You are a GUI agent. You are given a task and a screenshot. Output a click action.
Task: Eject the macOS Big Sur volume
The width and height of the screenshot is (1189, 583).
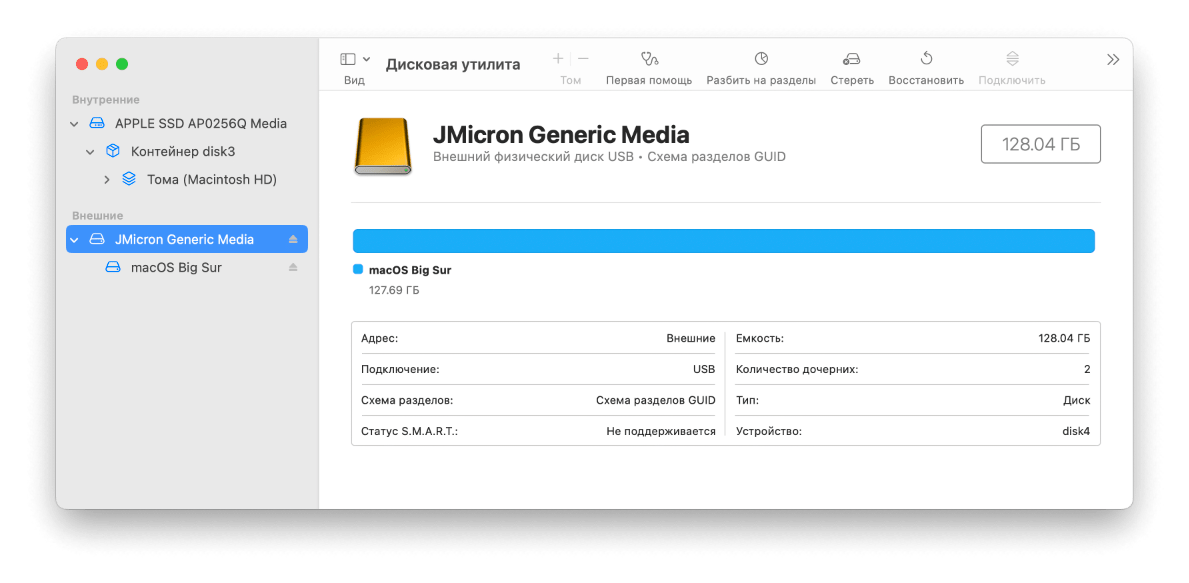pos(295,267)
